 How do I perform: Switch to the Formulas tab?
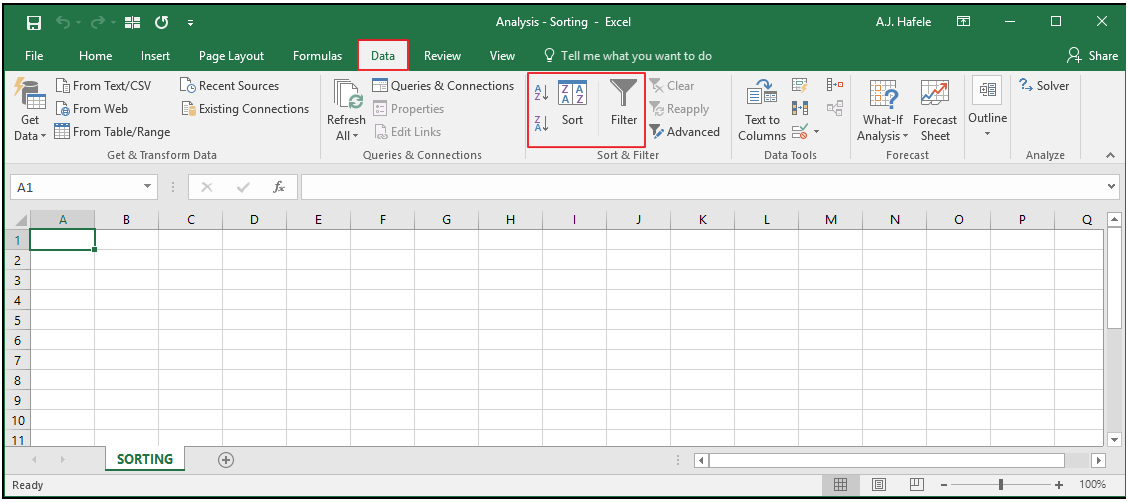pyautogui.click(x=317, y=55)
